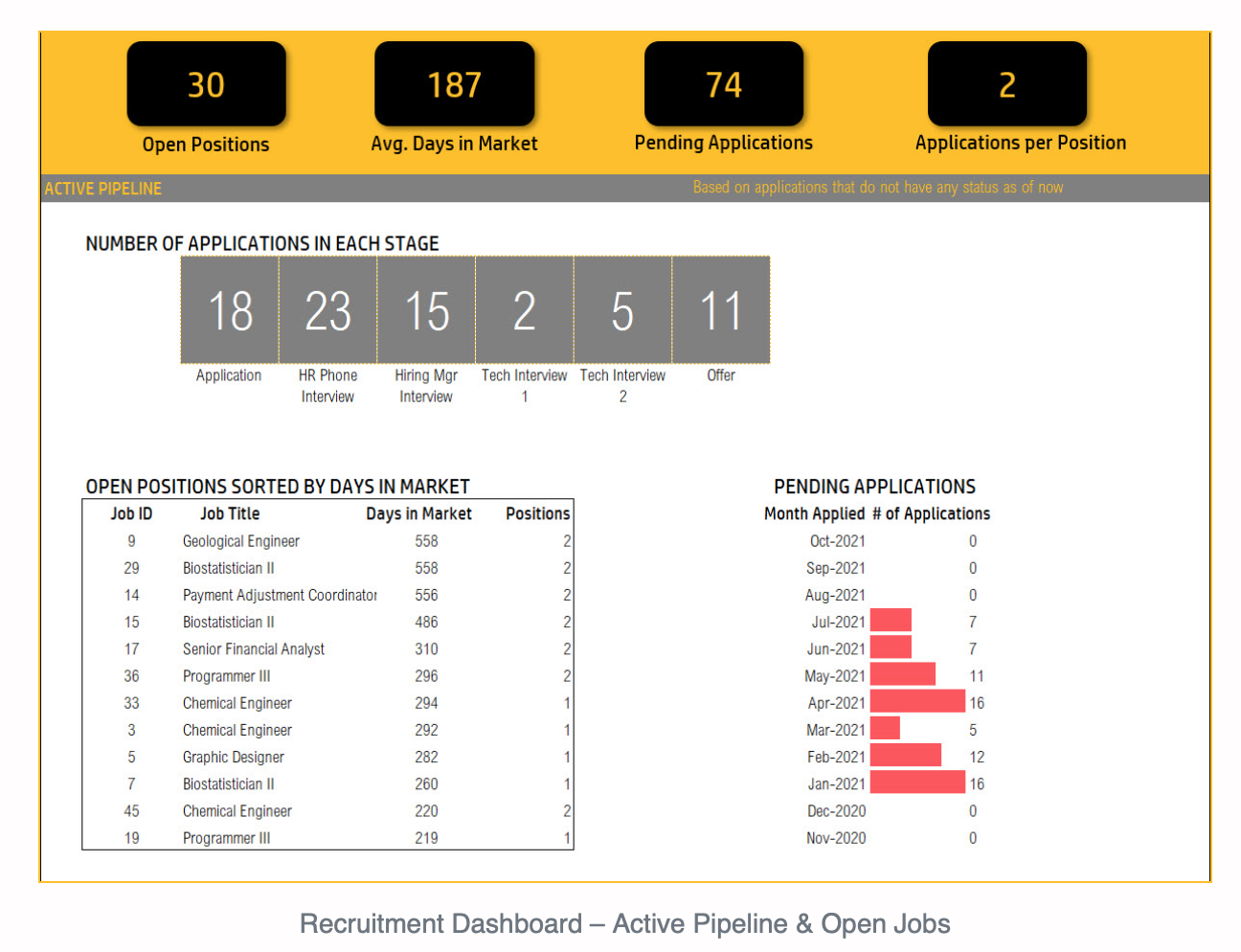The height and width of the screenshot is (952, 1241).
Task: Select the ACTIVE PIPELINE section header
Action: [x=103, y=189]
